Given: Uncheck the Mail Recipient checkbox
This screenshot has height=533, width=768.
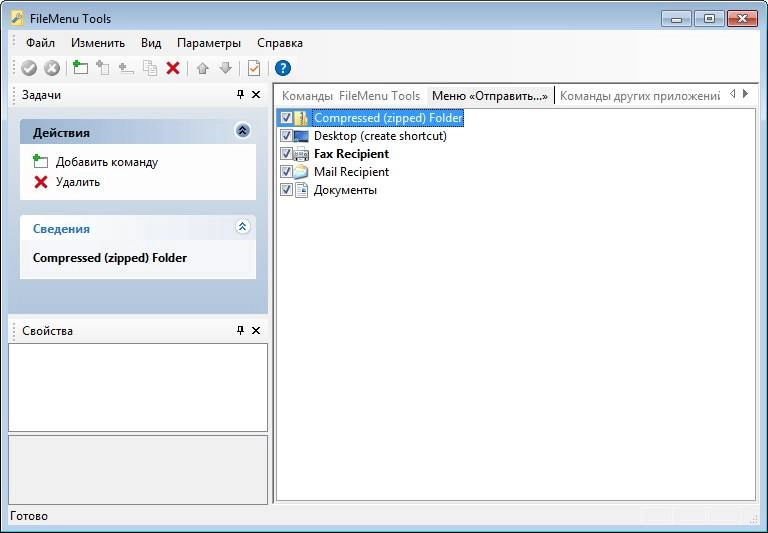Looking at the screenshot, I should pos(286,171).
